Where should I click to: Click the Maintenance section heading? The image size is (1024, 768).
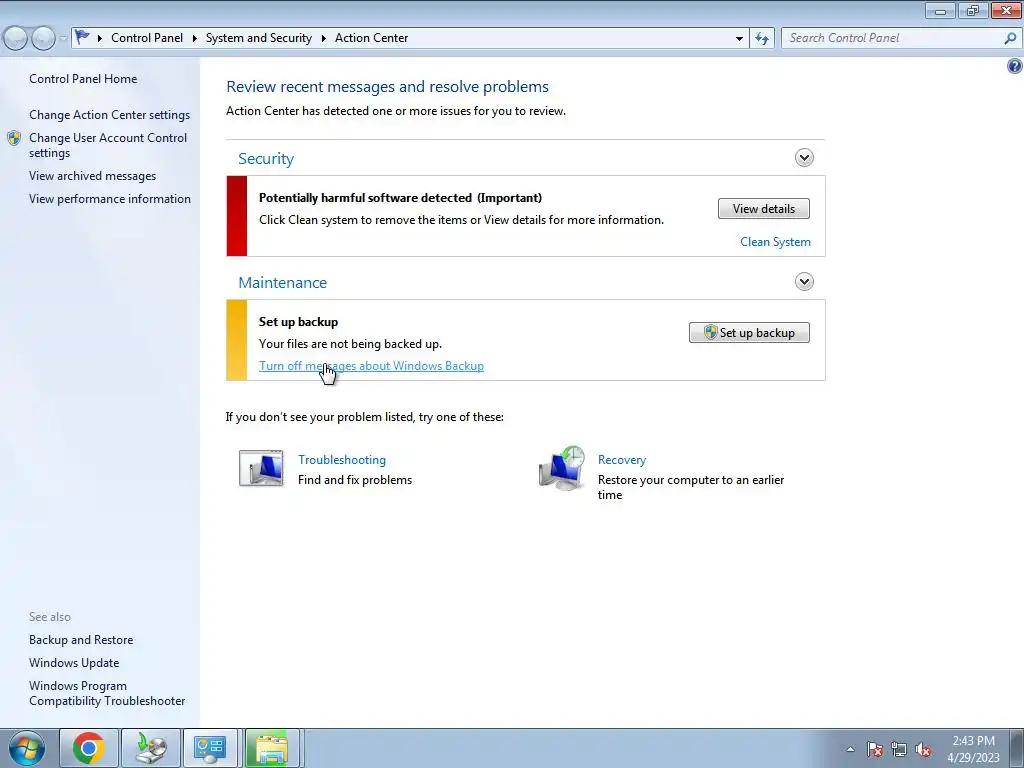[282, 283]
